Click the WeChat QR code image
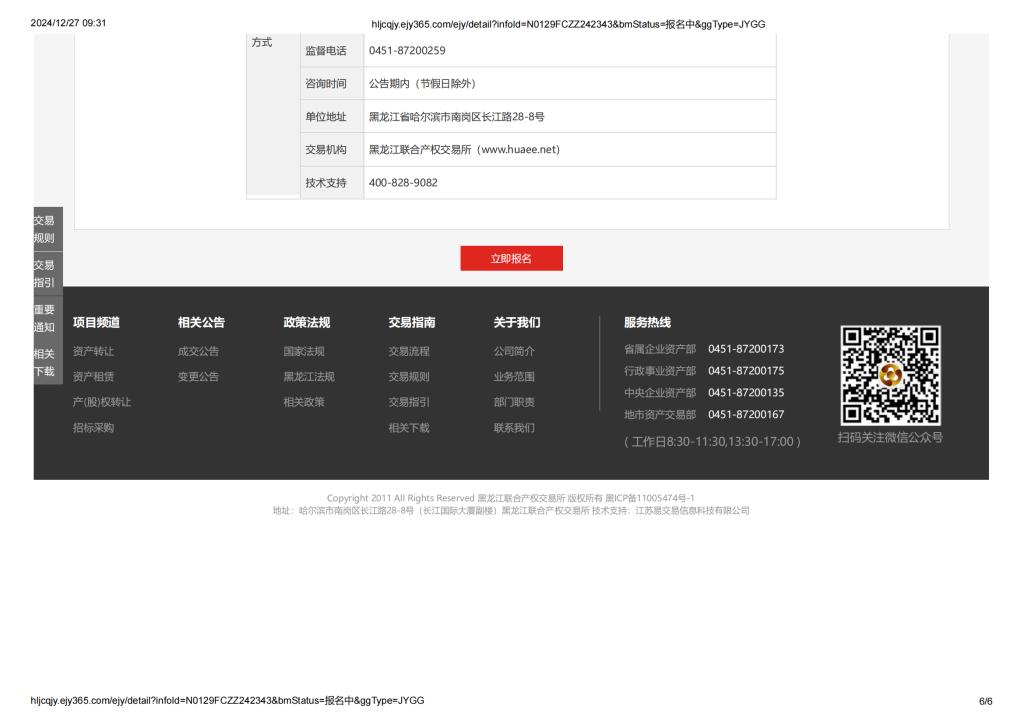 [x=889, y=376]
